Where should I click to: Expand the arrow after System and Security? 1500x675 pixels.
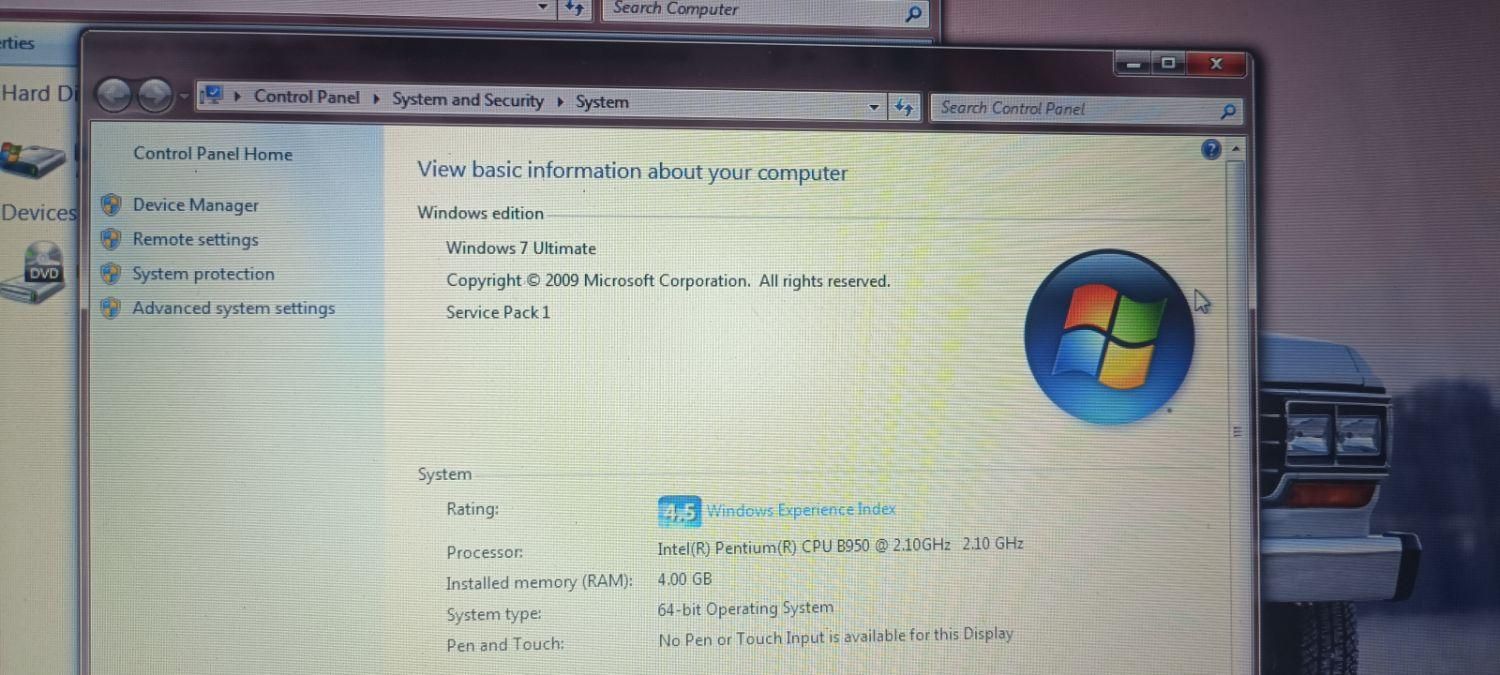(560, 101)
